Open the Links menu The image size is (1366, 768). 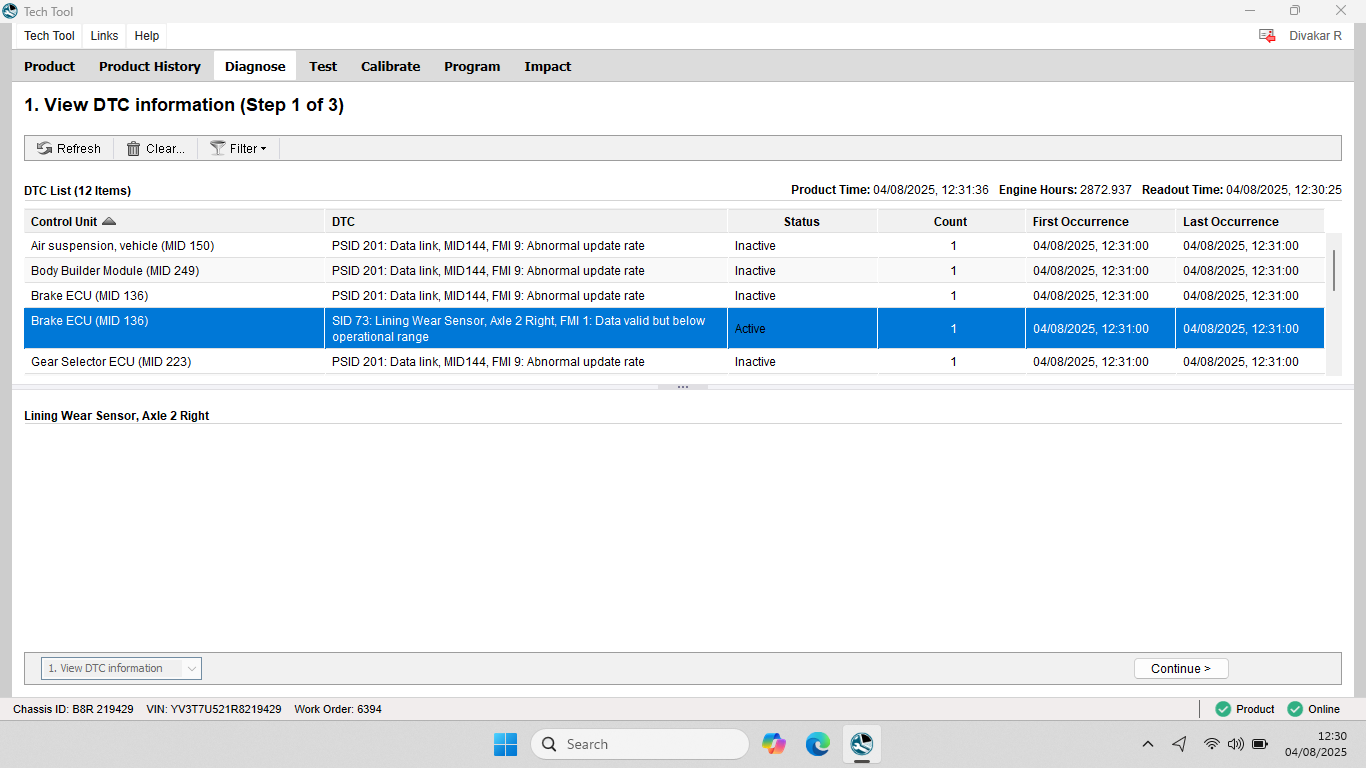coord(104,35)
